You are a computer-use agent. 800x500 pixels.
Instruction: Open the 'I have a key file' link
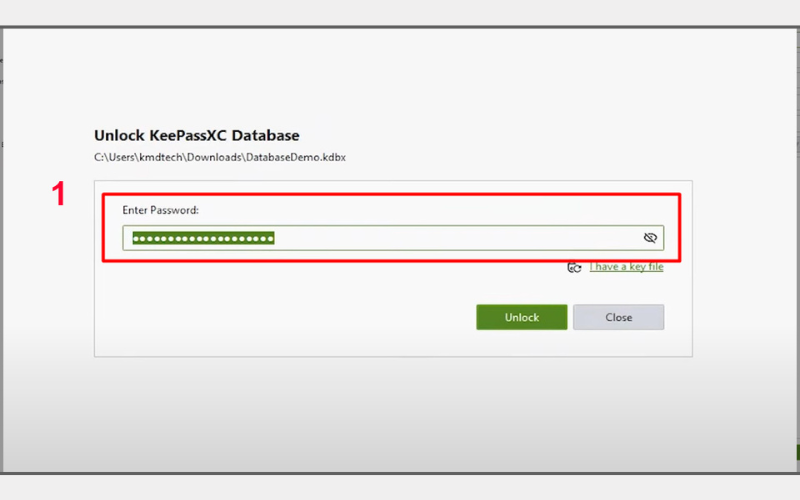click(626, 267)
